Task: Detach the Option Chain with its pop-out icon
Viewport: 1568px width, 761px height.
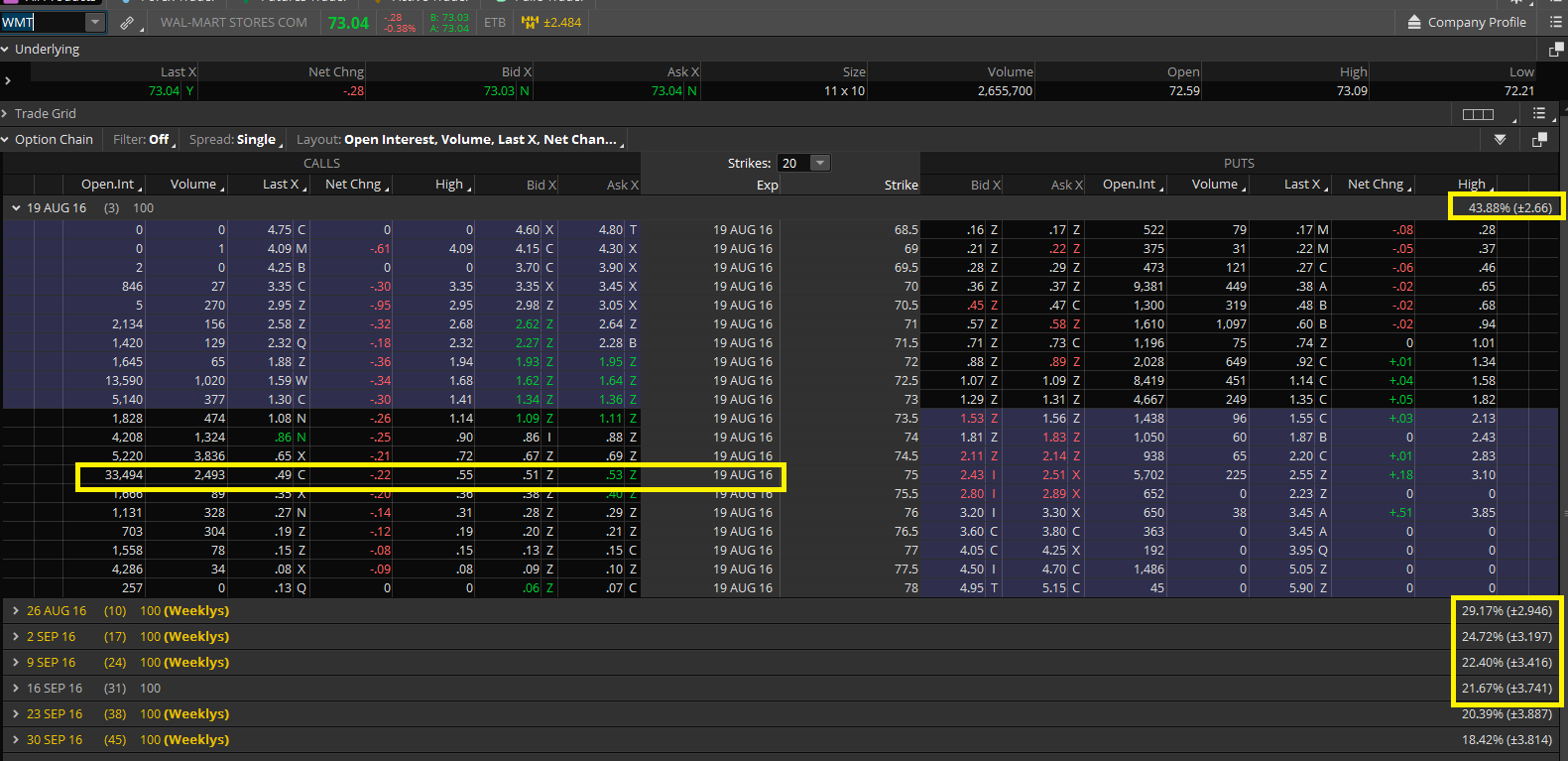Action: [1539, 140]
